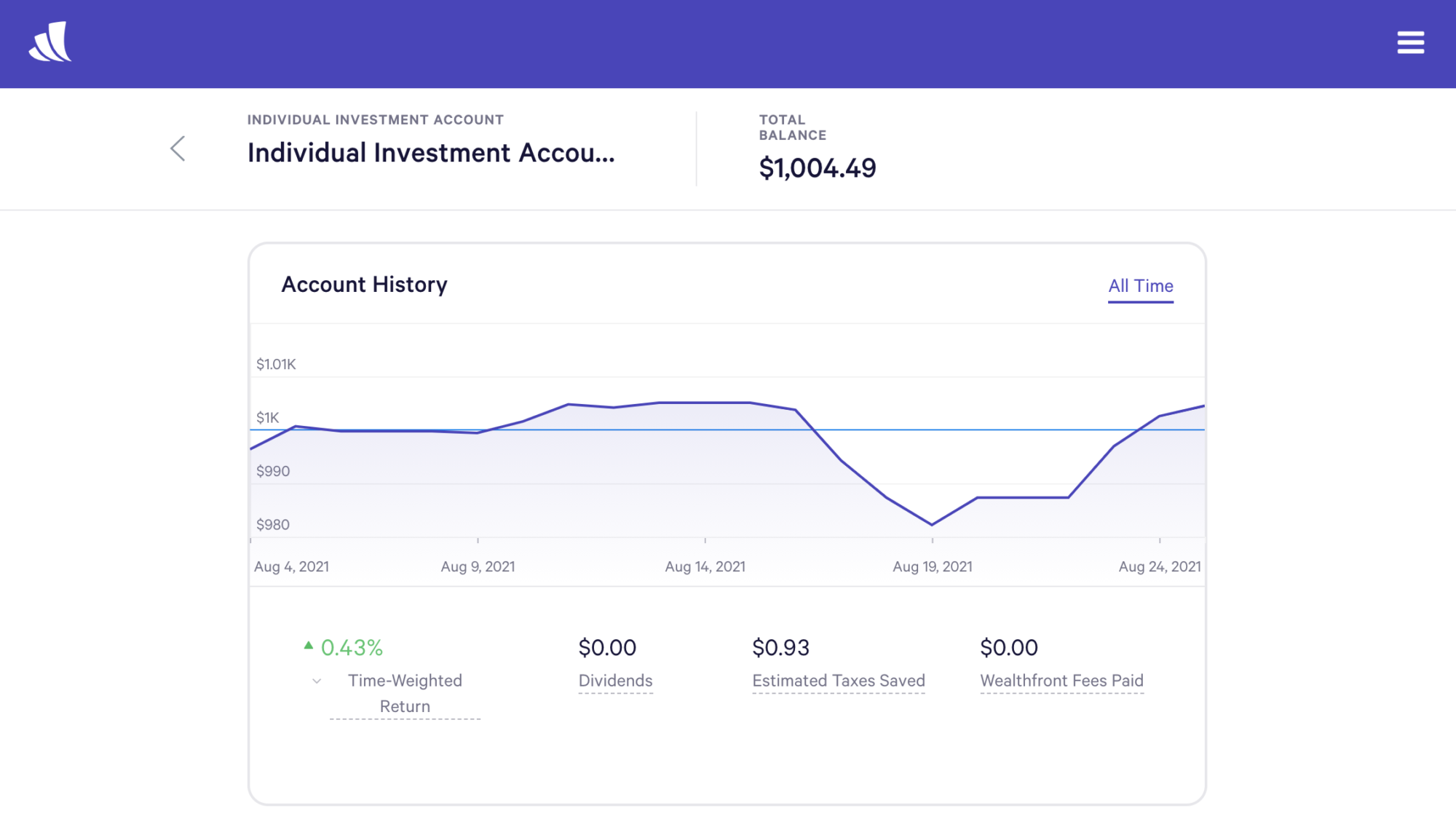Click the Aug 4, 2021 axis label
This screenshot has height=819, width=1456.
click(291, 566)
